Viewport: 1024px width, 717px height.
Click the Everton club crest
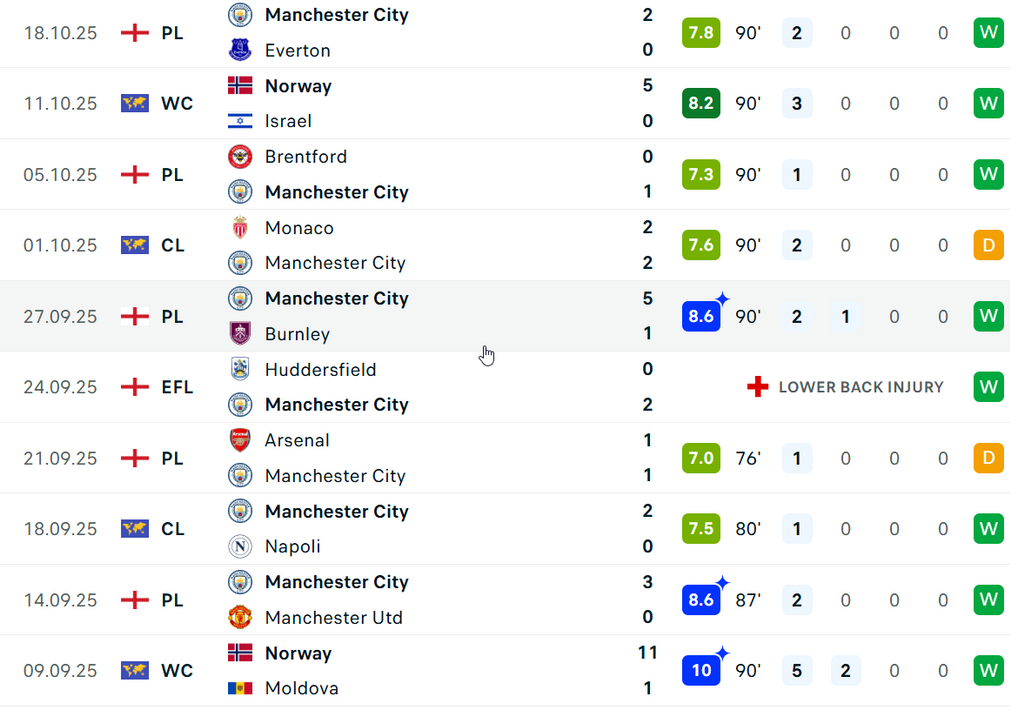click(x=240, y=50)
